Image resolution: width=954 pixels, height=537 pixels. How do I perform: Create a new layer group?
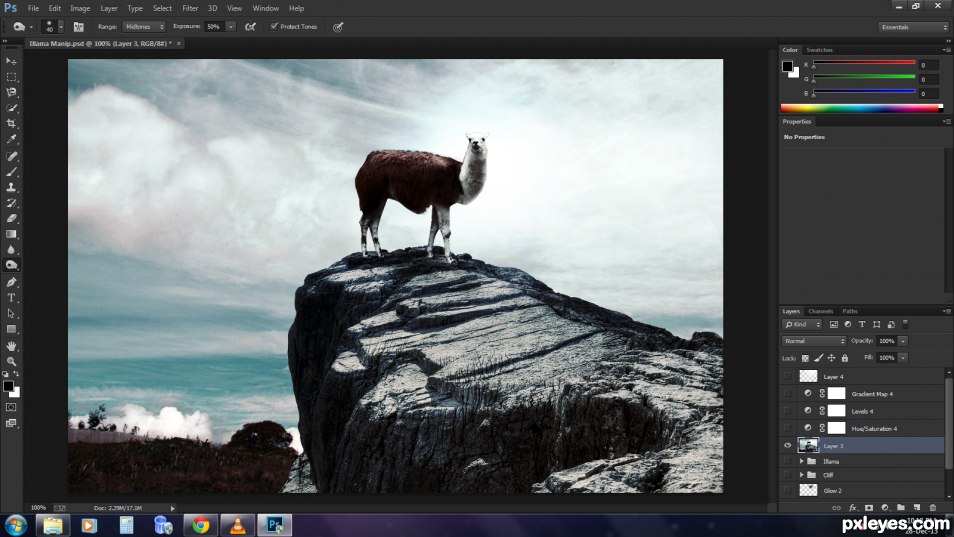pyautogui.click(x=900, y=508)
